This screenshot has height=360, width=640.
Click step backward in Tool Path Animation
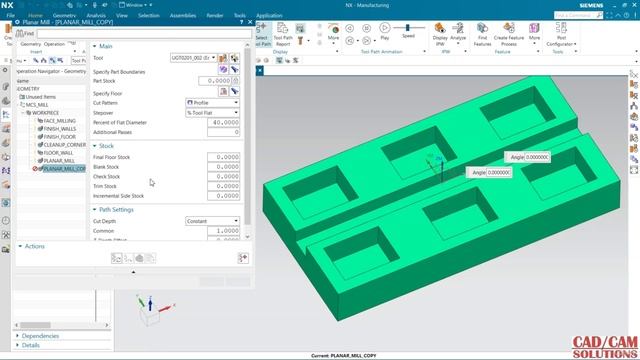click(349, 28)
